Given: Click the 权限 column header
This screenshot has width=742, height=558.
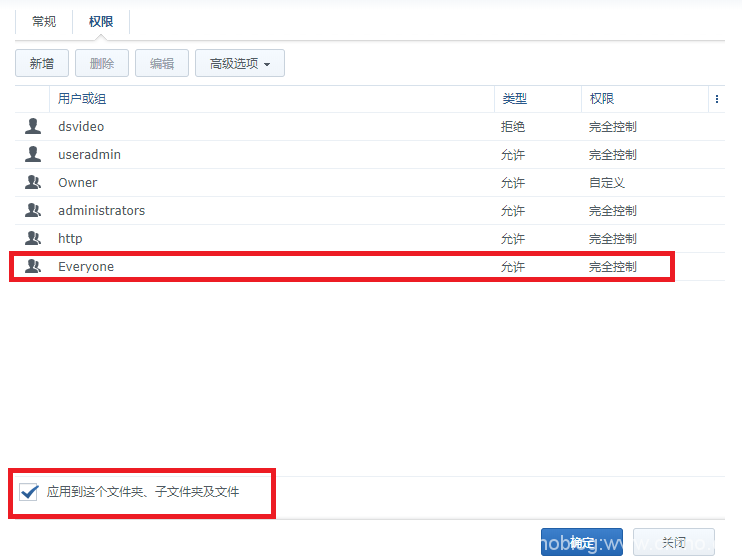Looking at the screenshot, I should (x=602, y=99).
